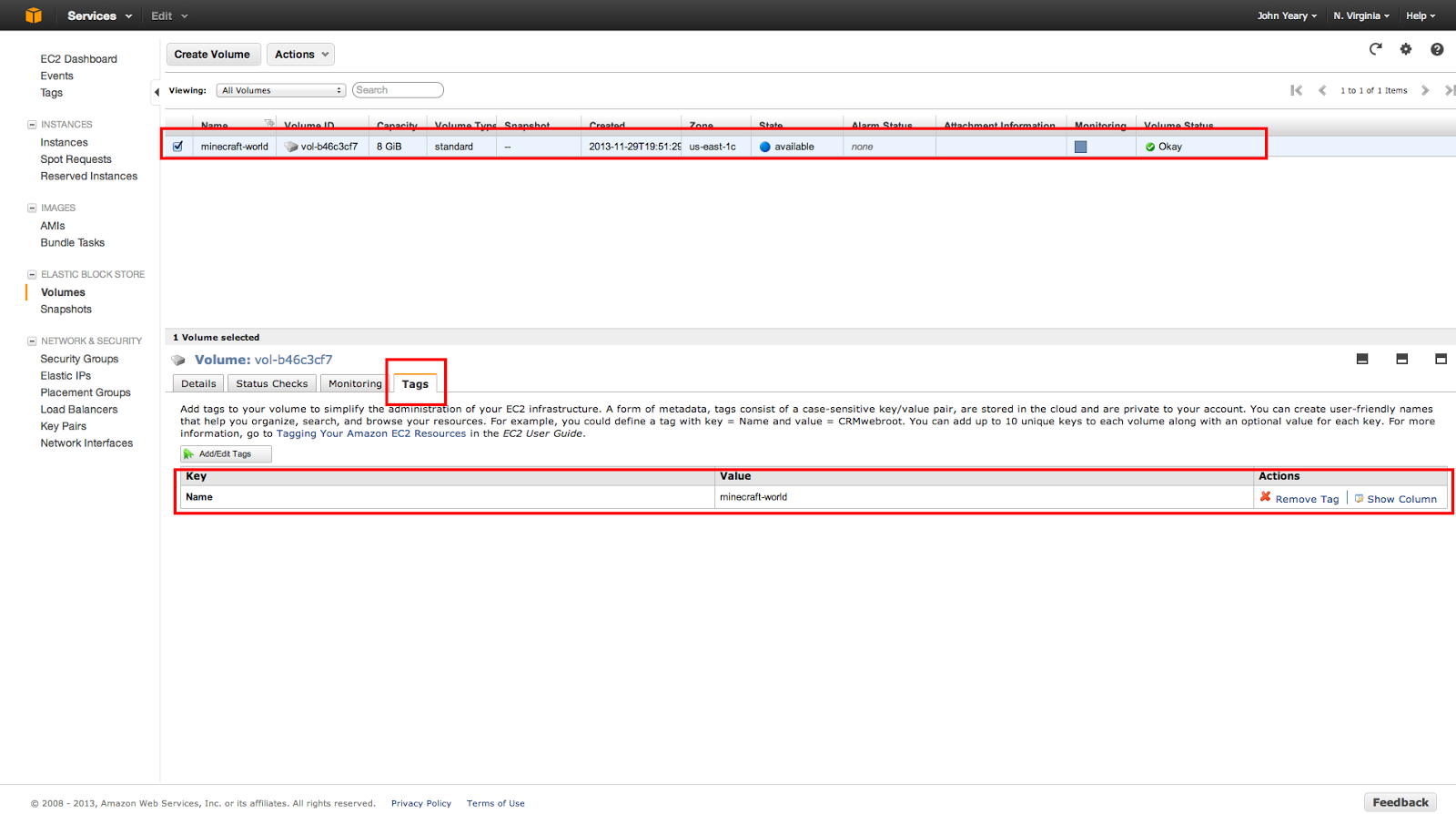Click the Create Volume button

point(213,55)
